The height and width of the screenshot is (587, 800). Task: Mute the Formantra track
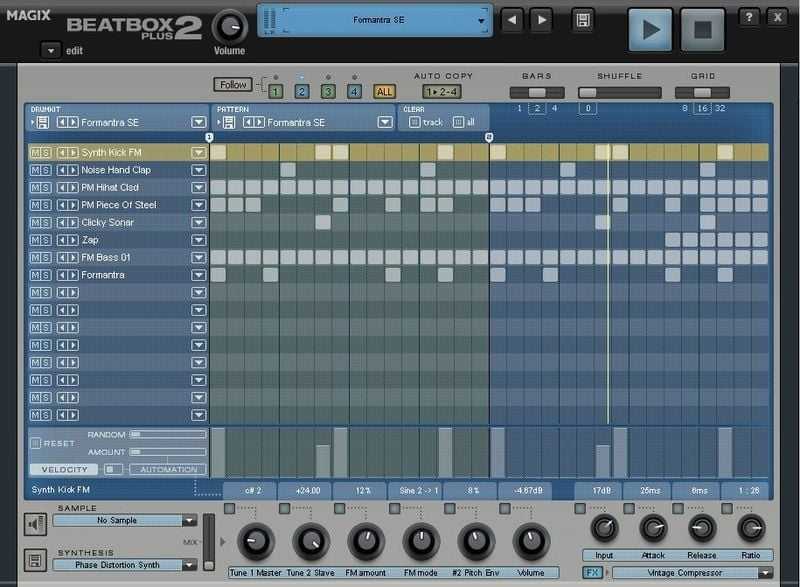coord(35,275)
